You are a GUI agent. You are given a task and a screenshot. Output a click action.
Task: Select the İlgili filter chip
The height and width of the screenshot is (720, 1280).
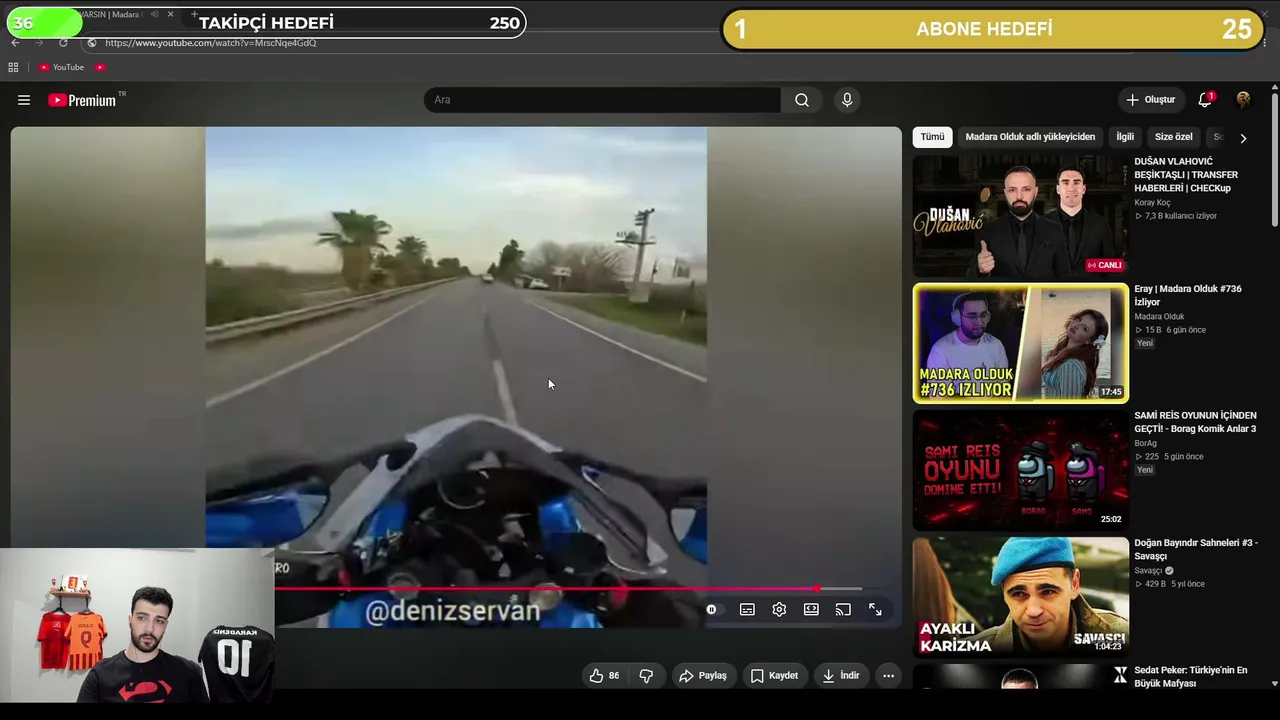coord(1125,137)
